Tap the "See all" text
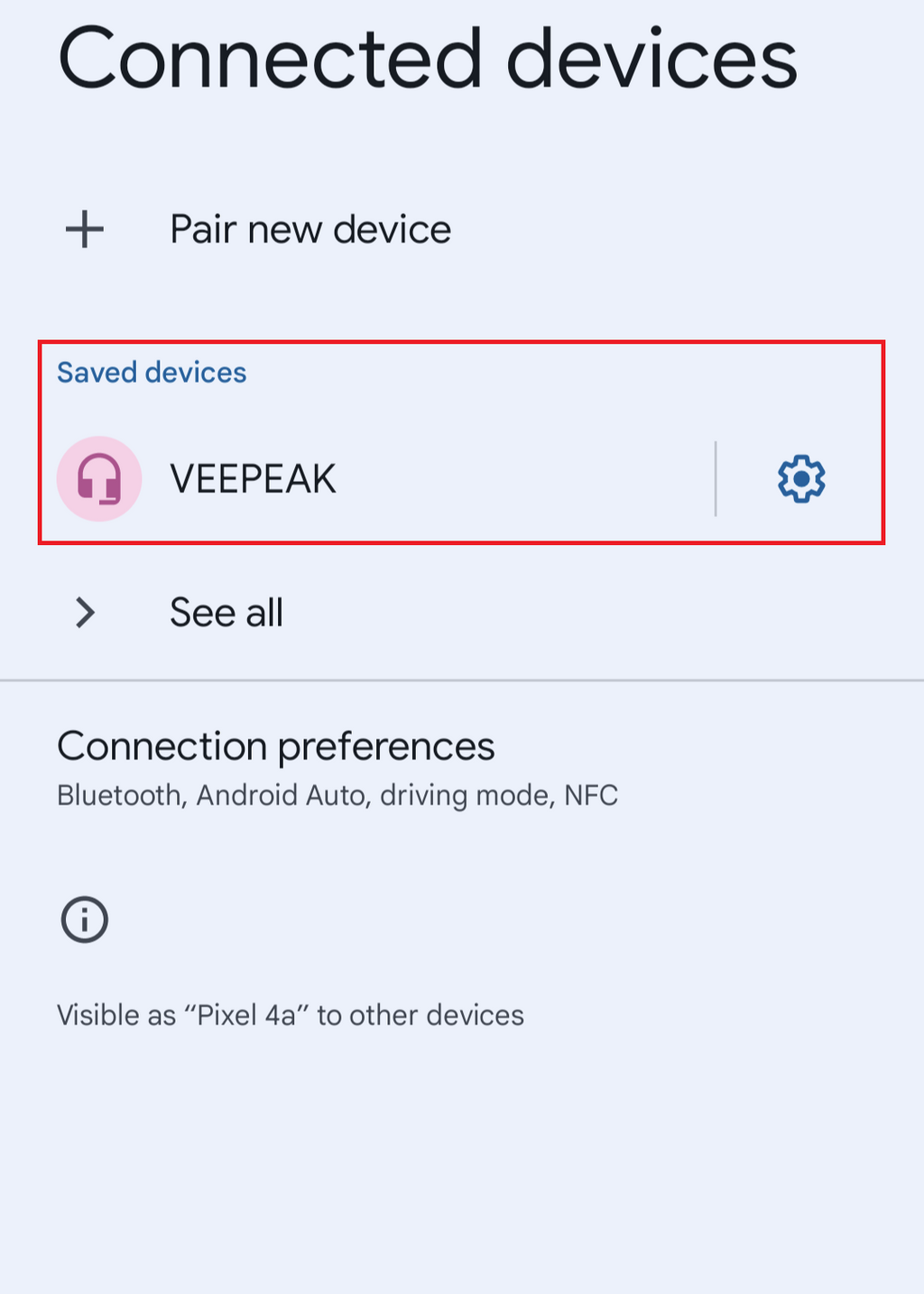Image resolution: width=924 pixels, height=1294 pixels. (226, 613)
